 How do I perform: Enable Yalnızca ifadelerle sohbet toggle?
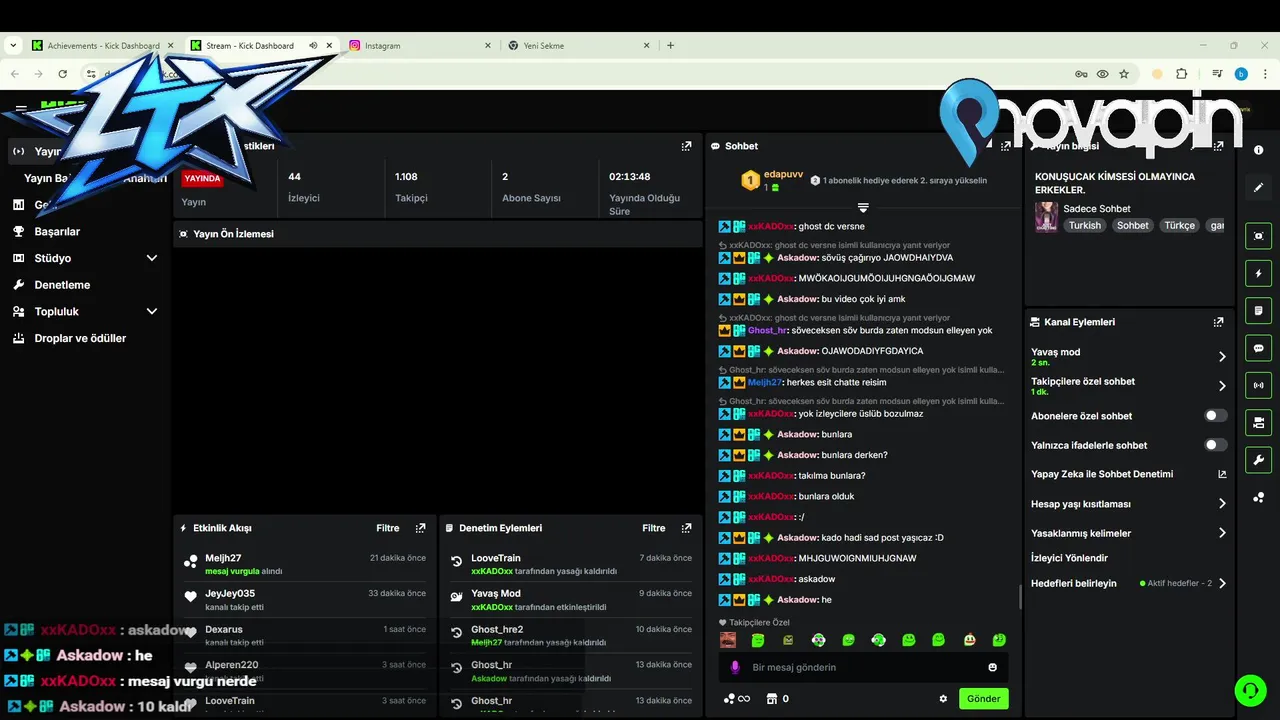point(1216,445)
